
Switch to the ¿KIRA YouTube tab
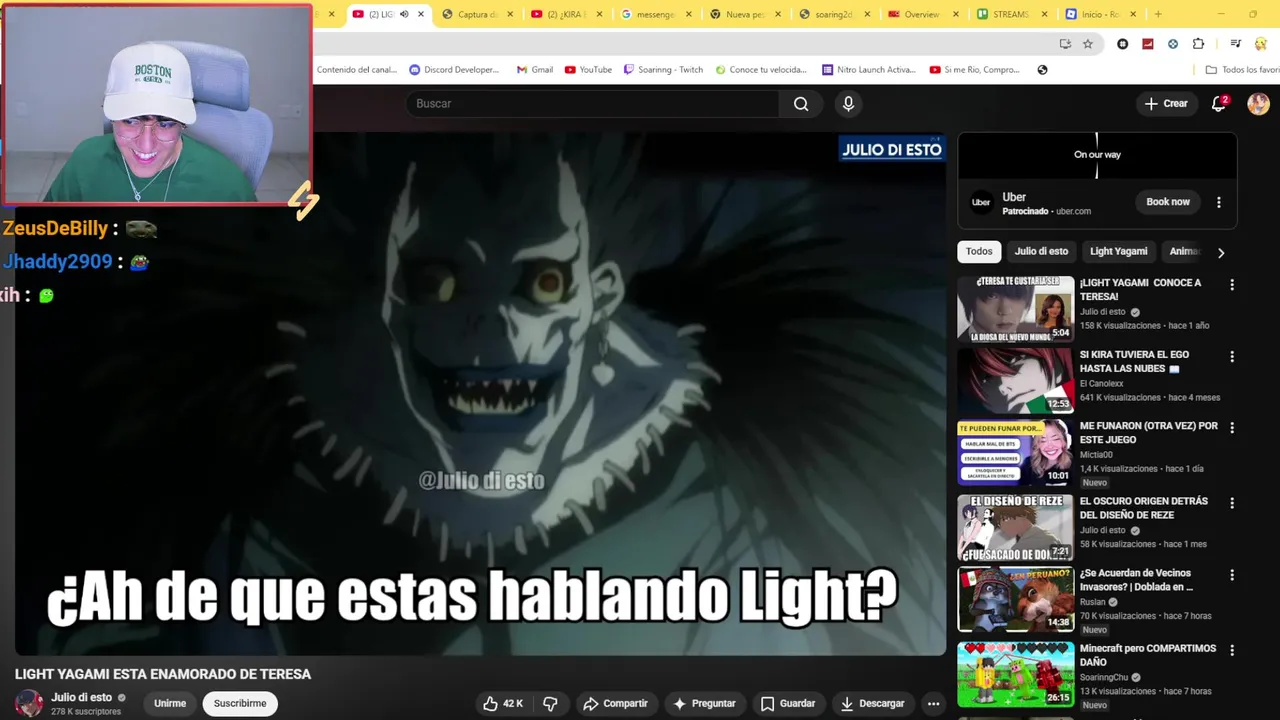pyautogui.click(x=567, y=14)
